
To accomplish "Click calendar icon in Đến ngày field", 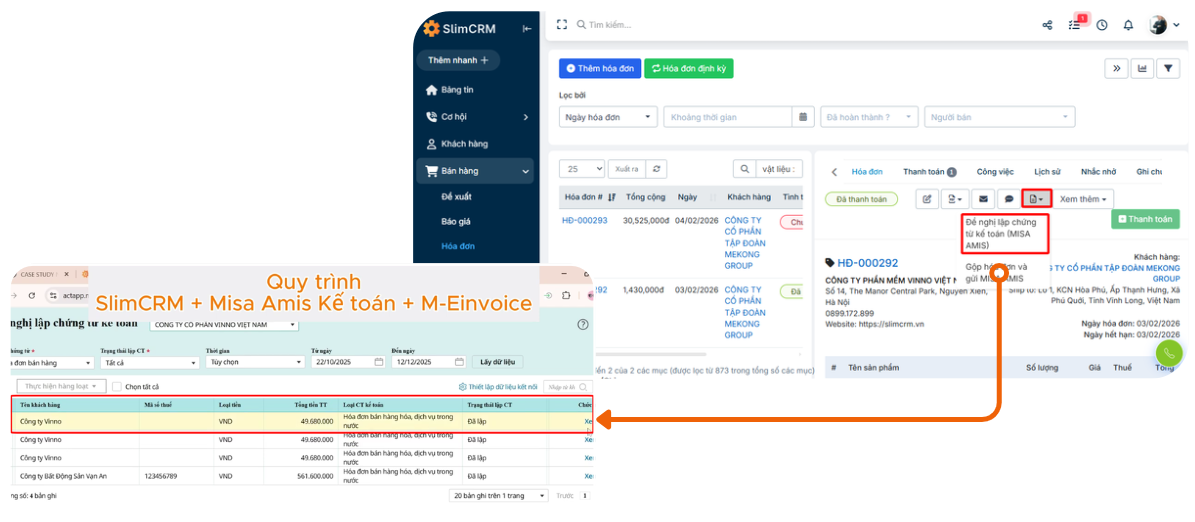I will click(459, 362).
